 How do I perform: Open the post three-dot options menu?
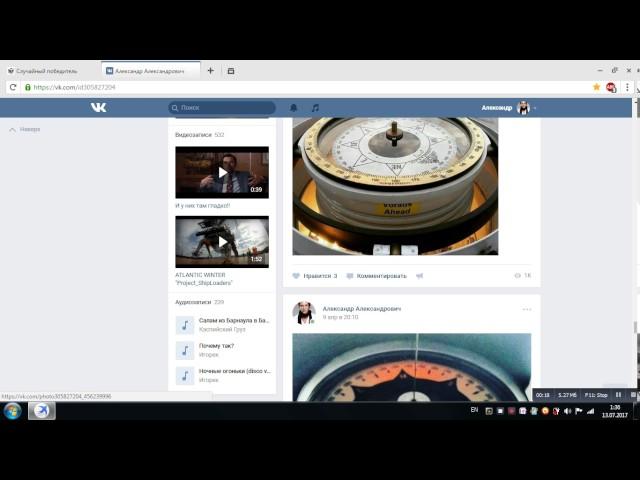tap(527, 309)
